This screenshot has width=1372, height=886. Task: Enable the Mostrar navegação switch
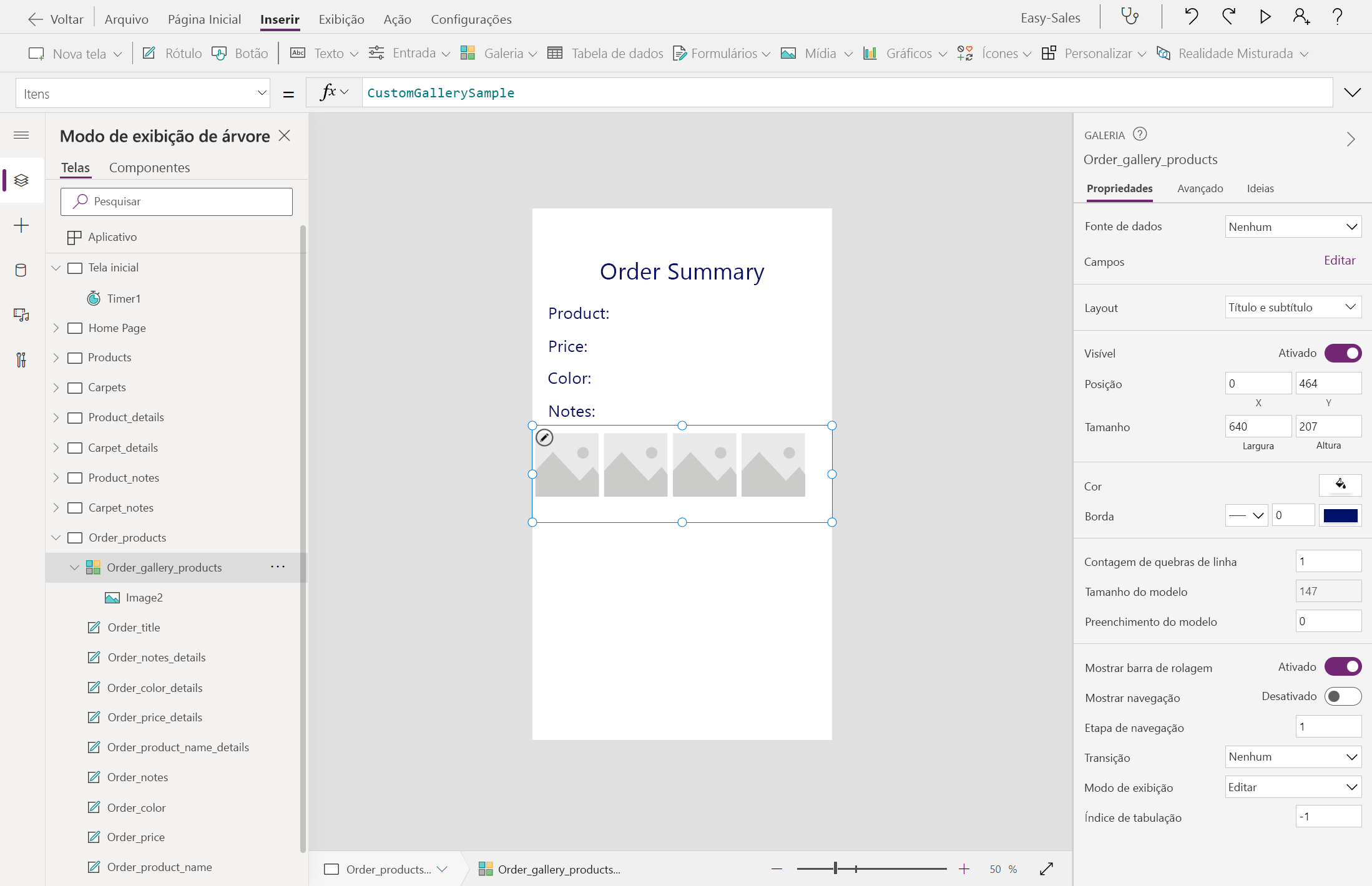click(1343, 696)
